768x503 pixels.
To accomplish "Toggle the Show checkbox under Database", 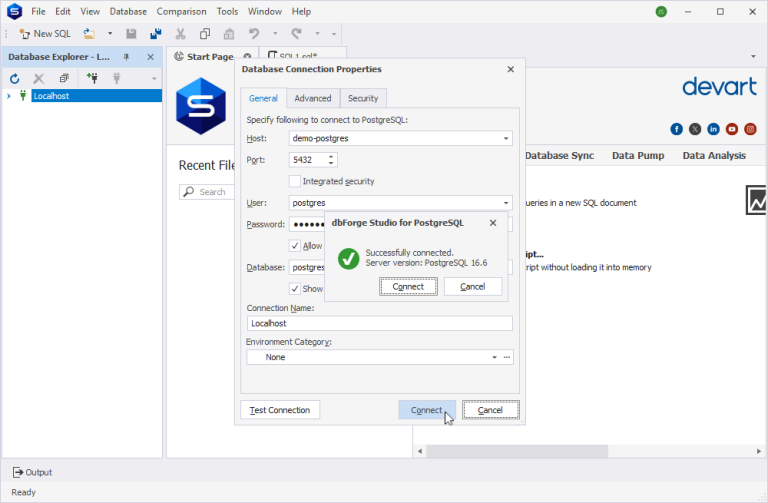I will coord(295,289).
